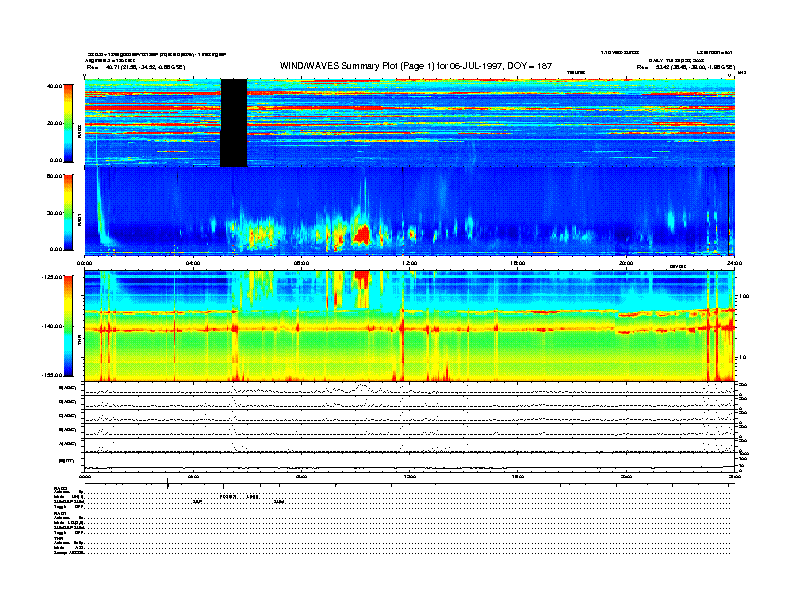The height and width of the screenshot is (612, 792).
Task: Select the -140.00 label on TNR scale
Action: coord(52,326)
